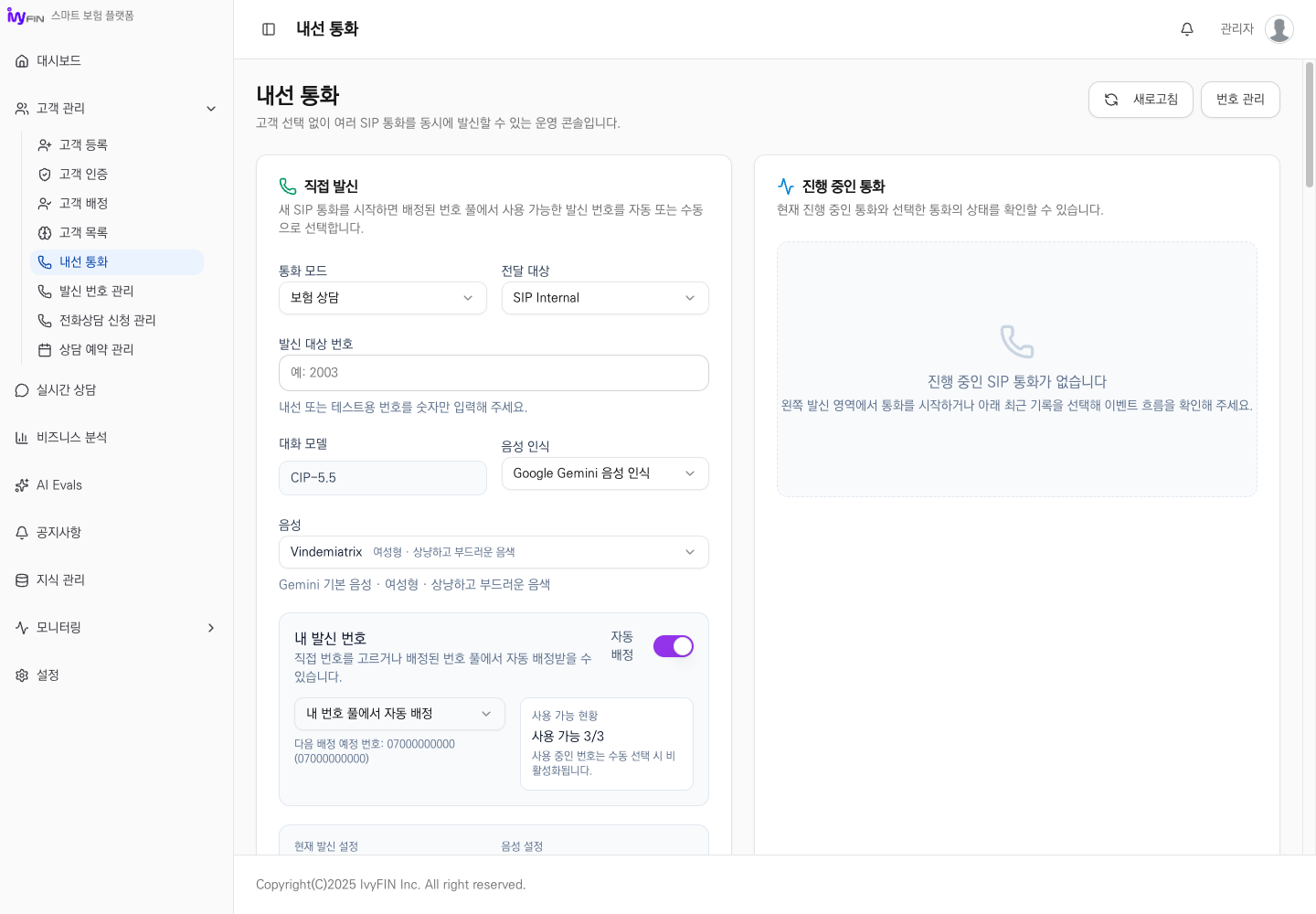Open 고객 목록 link
The image size is (1316, 914).
(x=117, y=233)
